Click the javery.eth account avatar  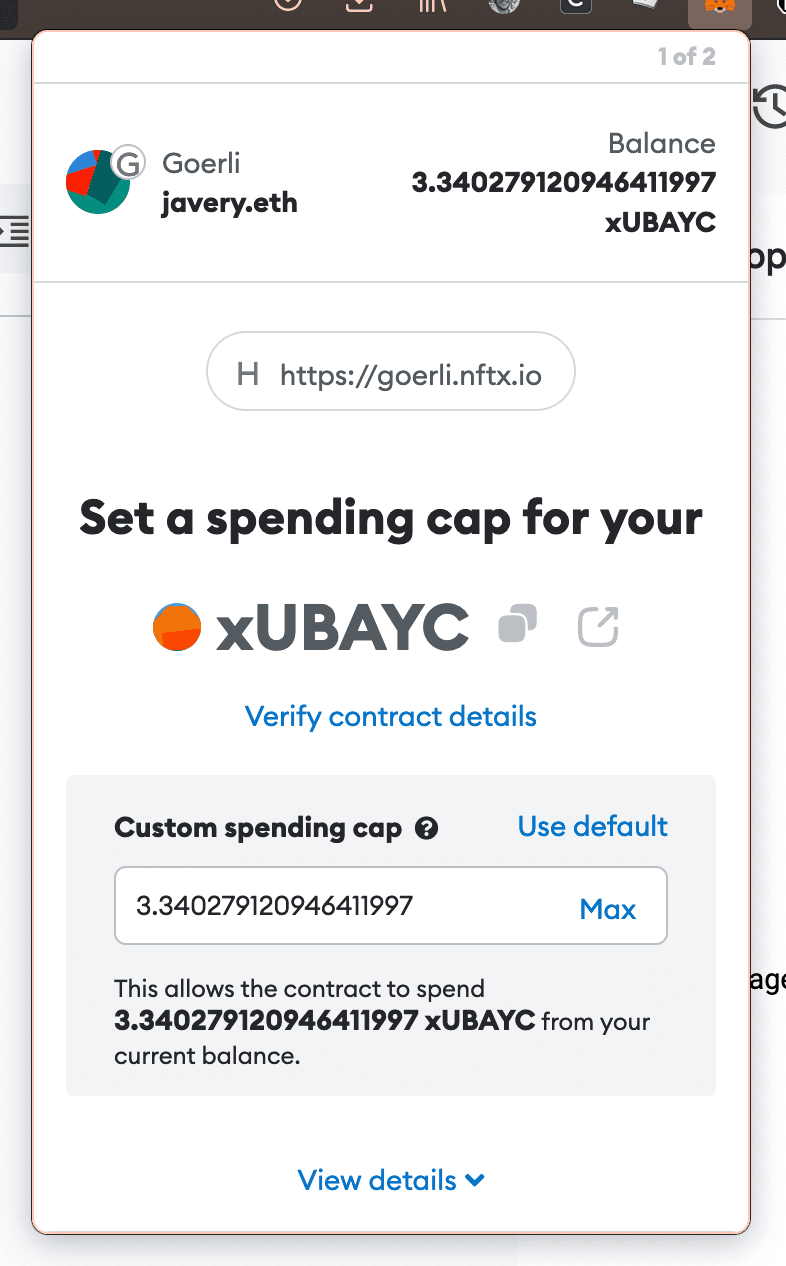[x=97, y=182]
